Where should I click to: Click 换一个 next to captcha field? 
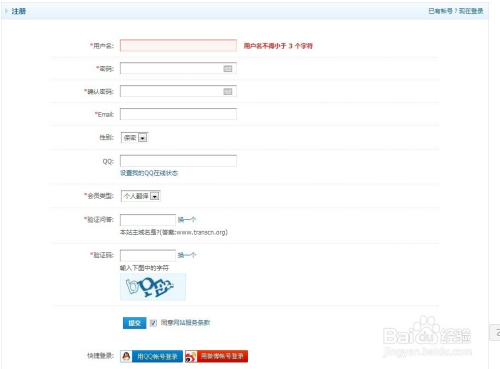(187, 255)
